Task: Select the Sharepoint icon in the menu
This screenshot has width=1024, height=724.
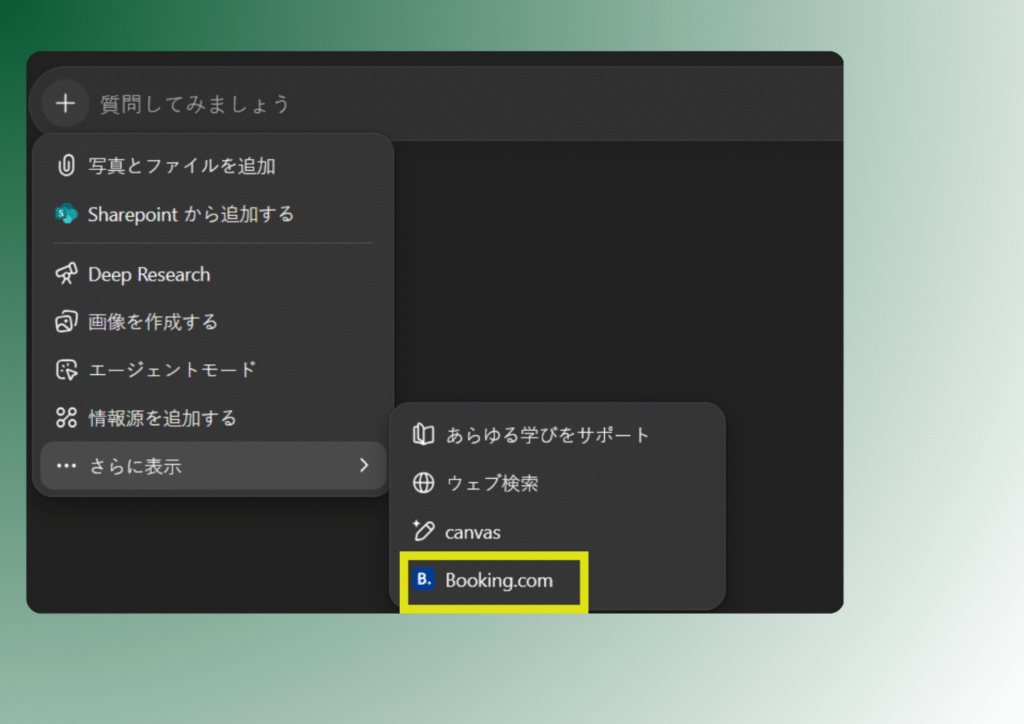Action: [65, 214]
